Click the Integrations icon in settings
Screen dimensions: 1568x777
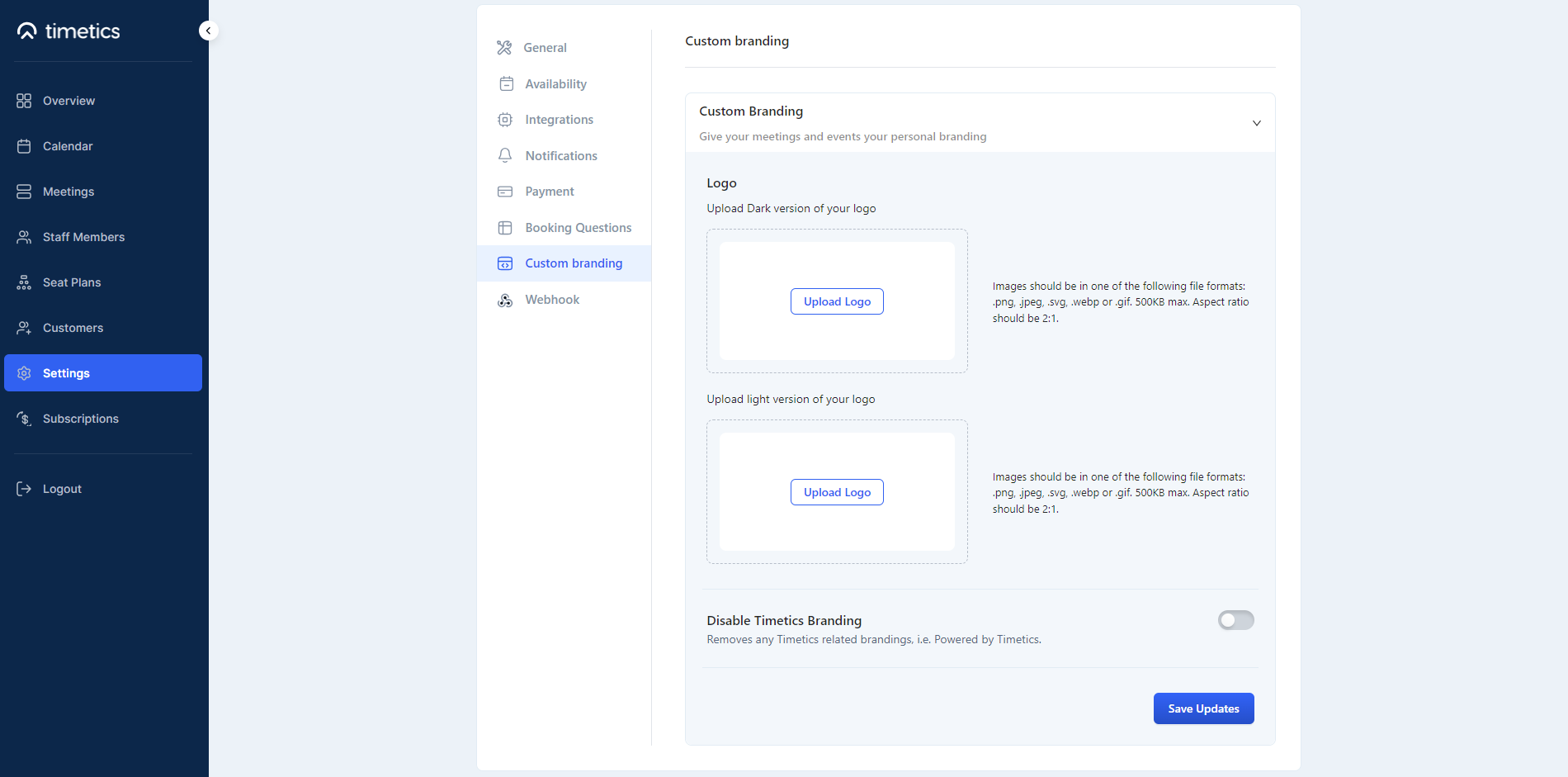click(505, 120)
